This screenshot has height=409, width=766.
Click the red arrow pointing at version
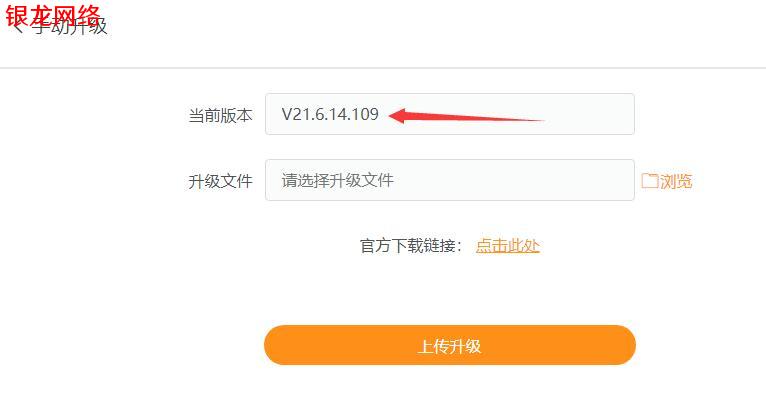(467, 116)
